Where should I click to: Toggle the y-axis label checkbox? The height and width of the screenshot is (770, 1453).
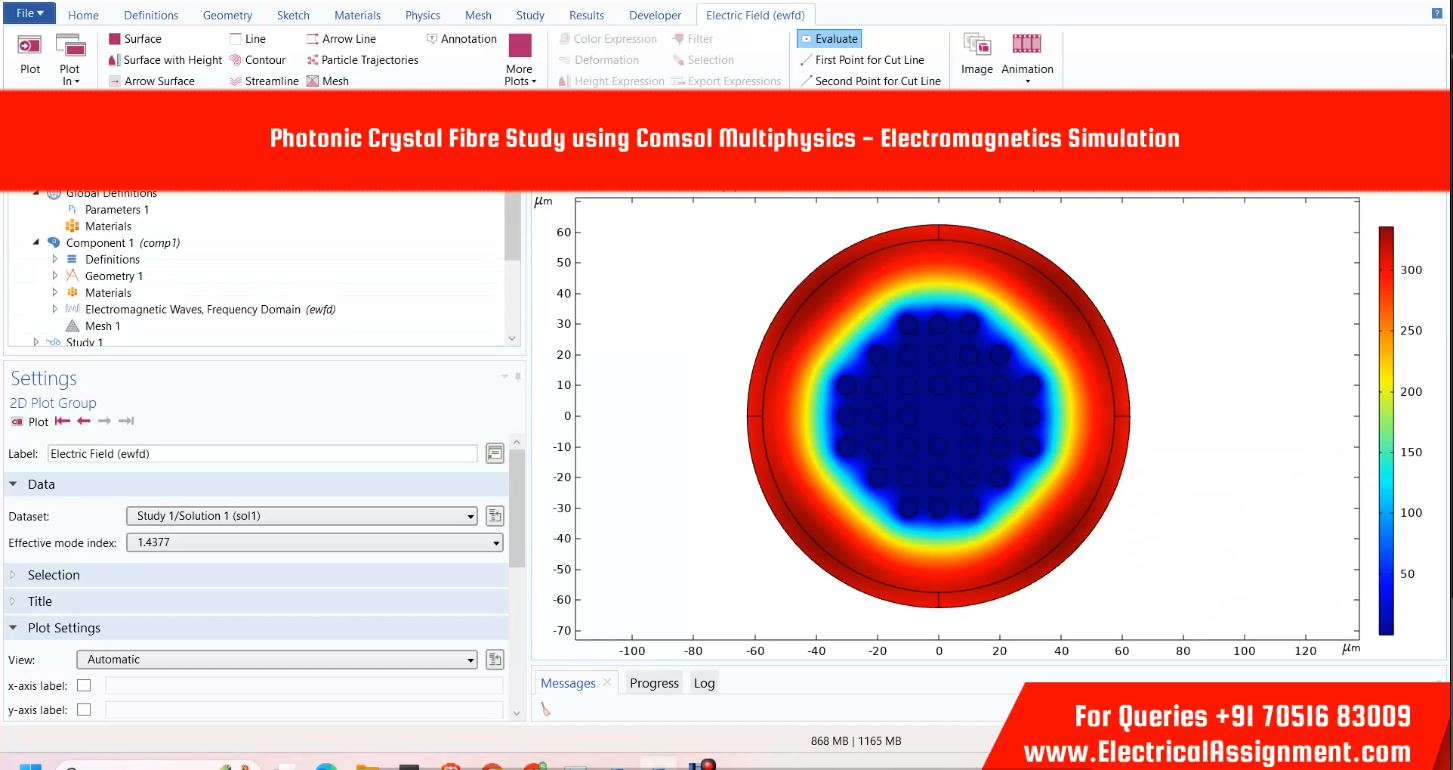[x=84, y=710]
